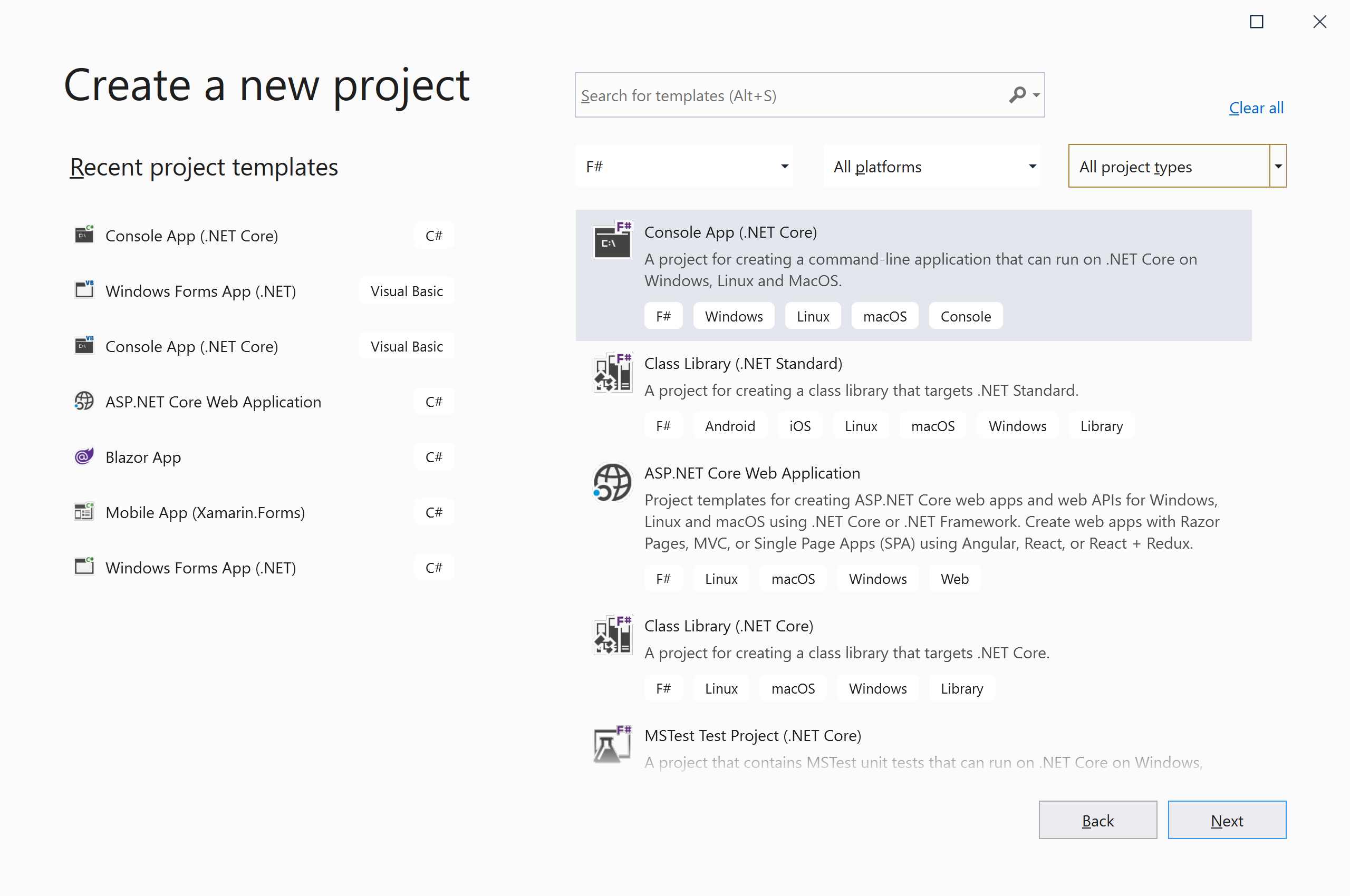Click the Clear all link
1350x896 pixels.
point(1256,108)
